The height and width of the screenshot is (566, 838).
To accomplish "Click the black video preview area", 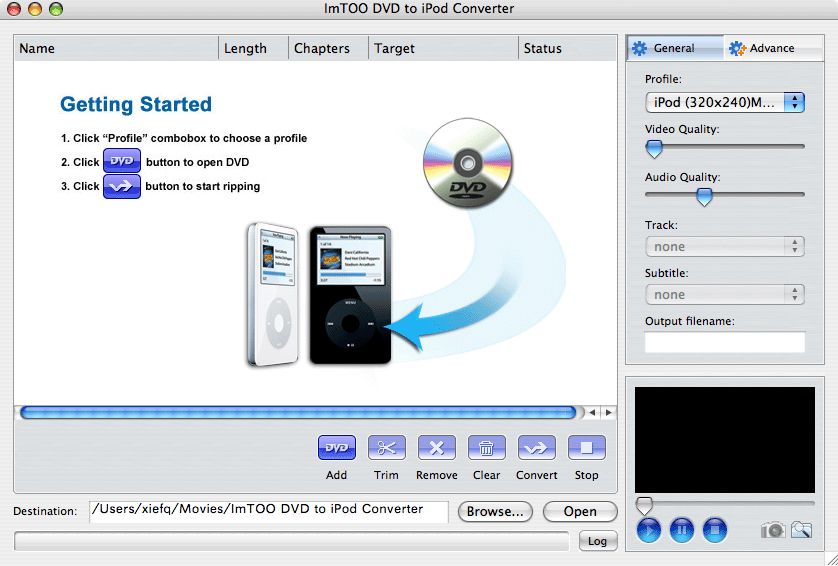I will [725, 439].
